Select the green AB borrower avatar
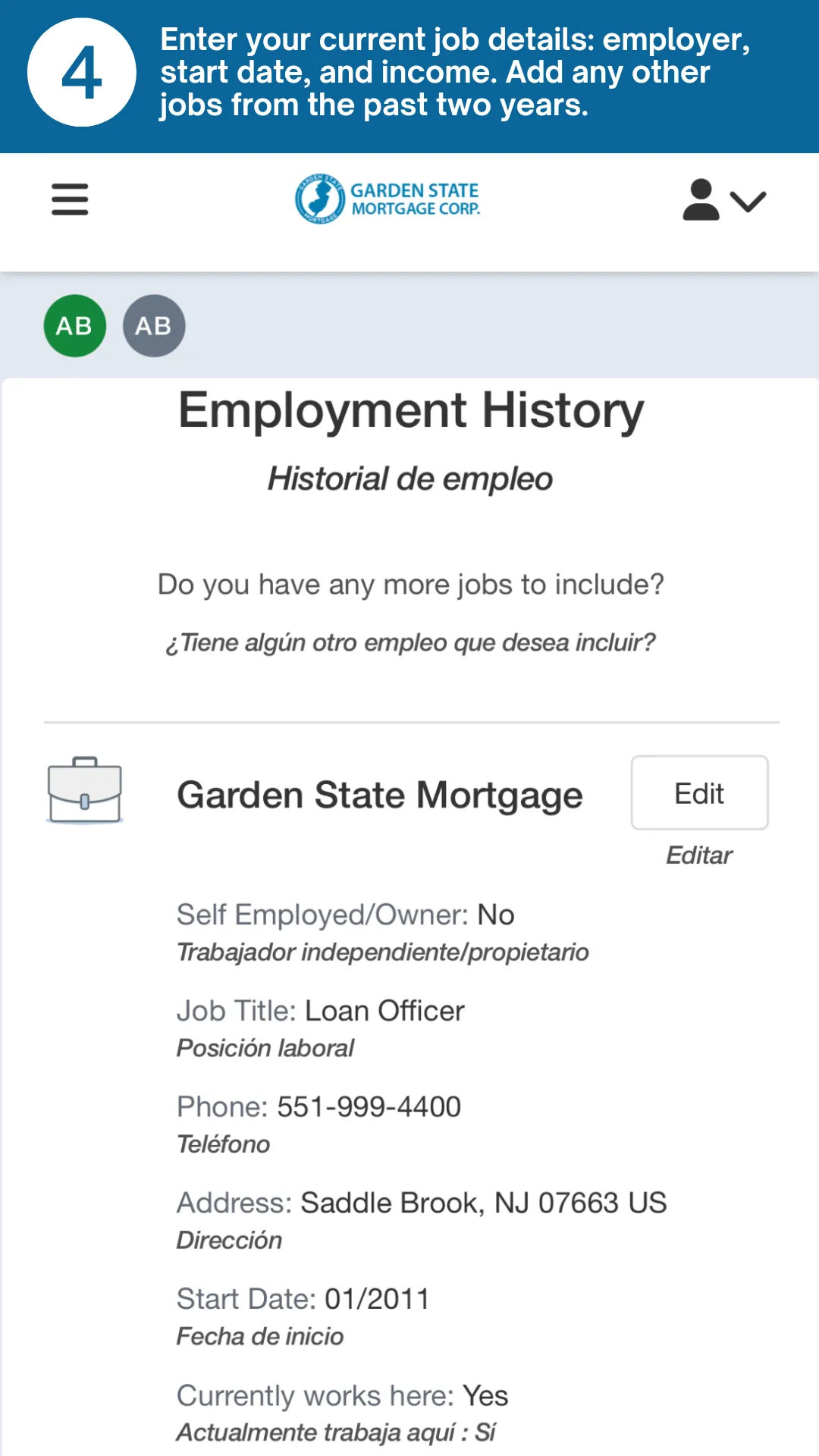The image size is (819, 1456). (74, 326)
